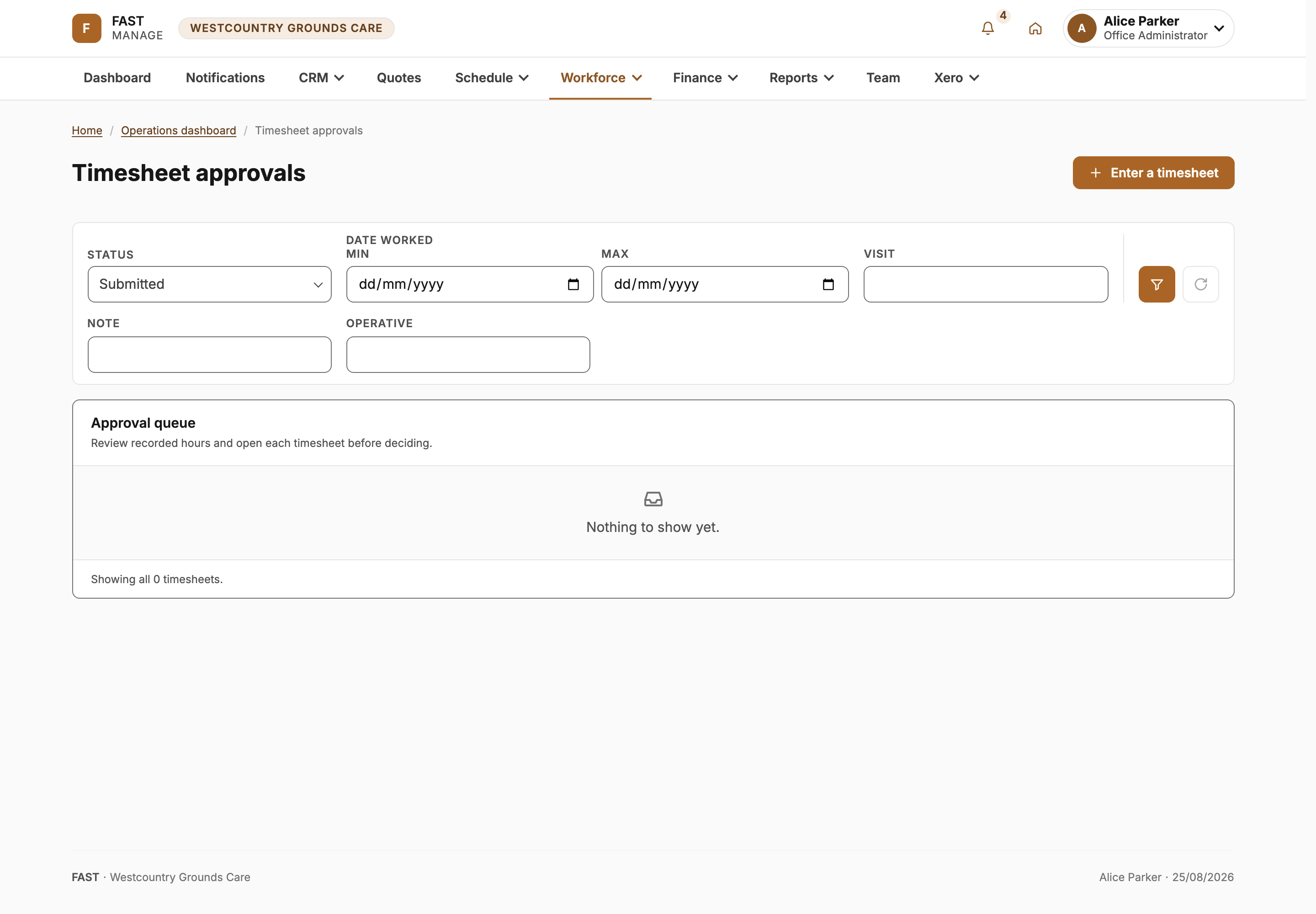This screenshot has width=1316, height=914.
Task: Open the Quotes tab
Action: click(398, 78)
